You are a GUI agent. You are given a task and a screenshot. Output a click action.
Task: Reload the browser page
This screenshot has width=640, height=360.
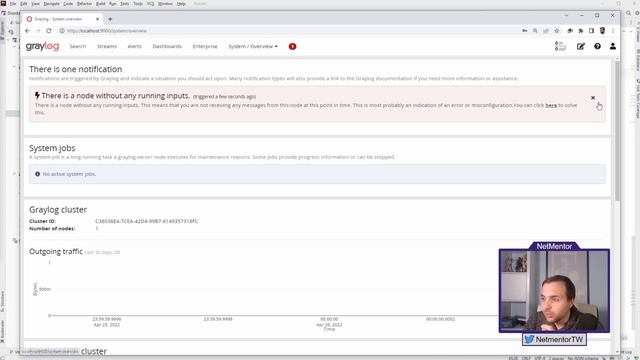click(49, 31)
